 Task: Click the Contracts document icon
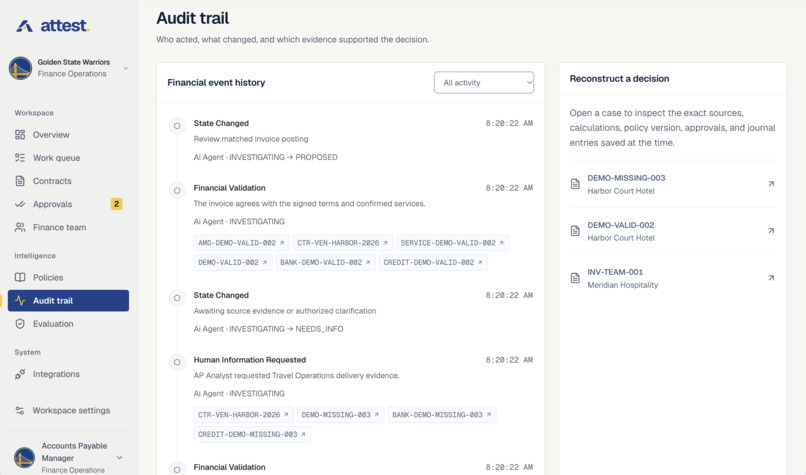point(20,181)
